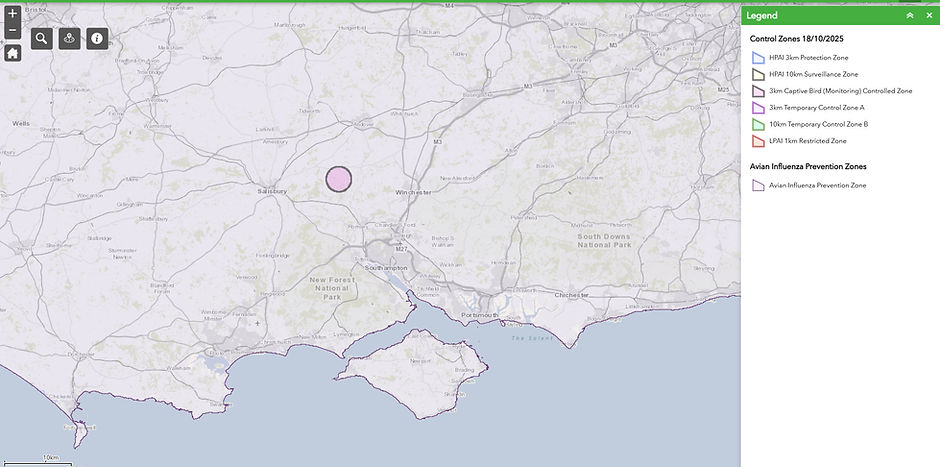The height and width of the screenshot is (467, 940).
Task: Click the '10km Temporary Control Zone B' label
Action: [818, 124]
